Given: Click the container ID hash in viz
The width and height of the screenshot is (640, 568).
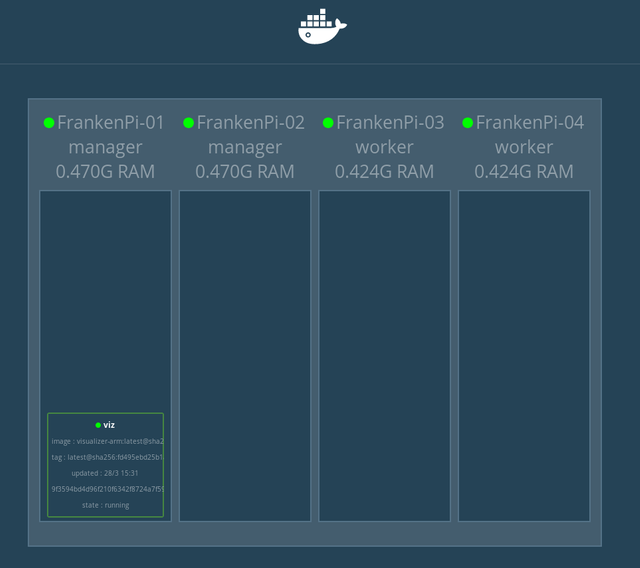Looking at the screenshot, I should 106,489.
